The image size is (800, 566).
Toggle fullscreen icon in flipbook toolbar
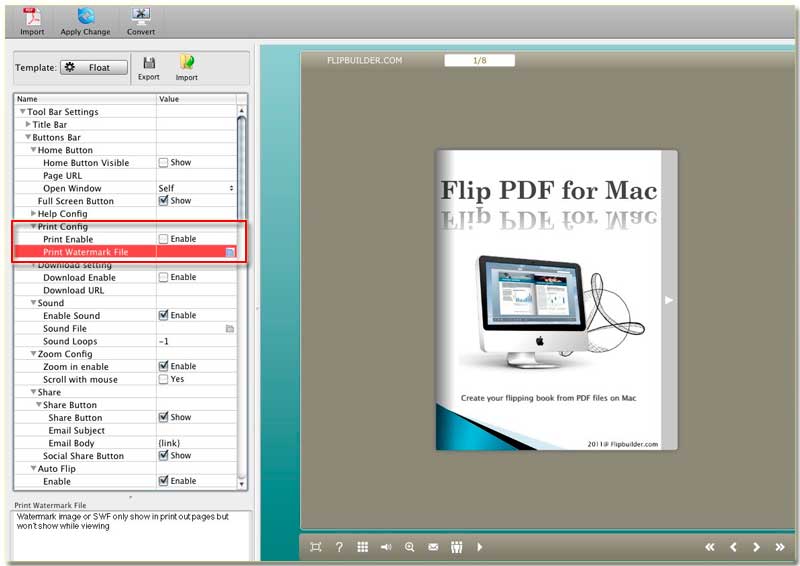coord(316,547)
